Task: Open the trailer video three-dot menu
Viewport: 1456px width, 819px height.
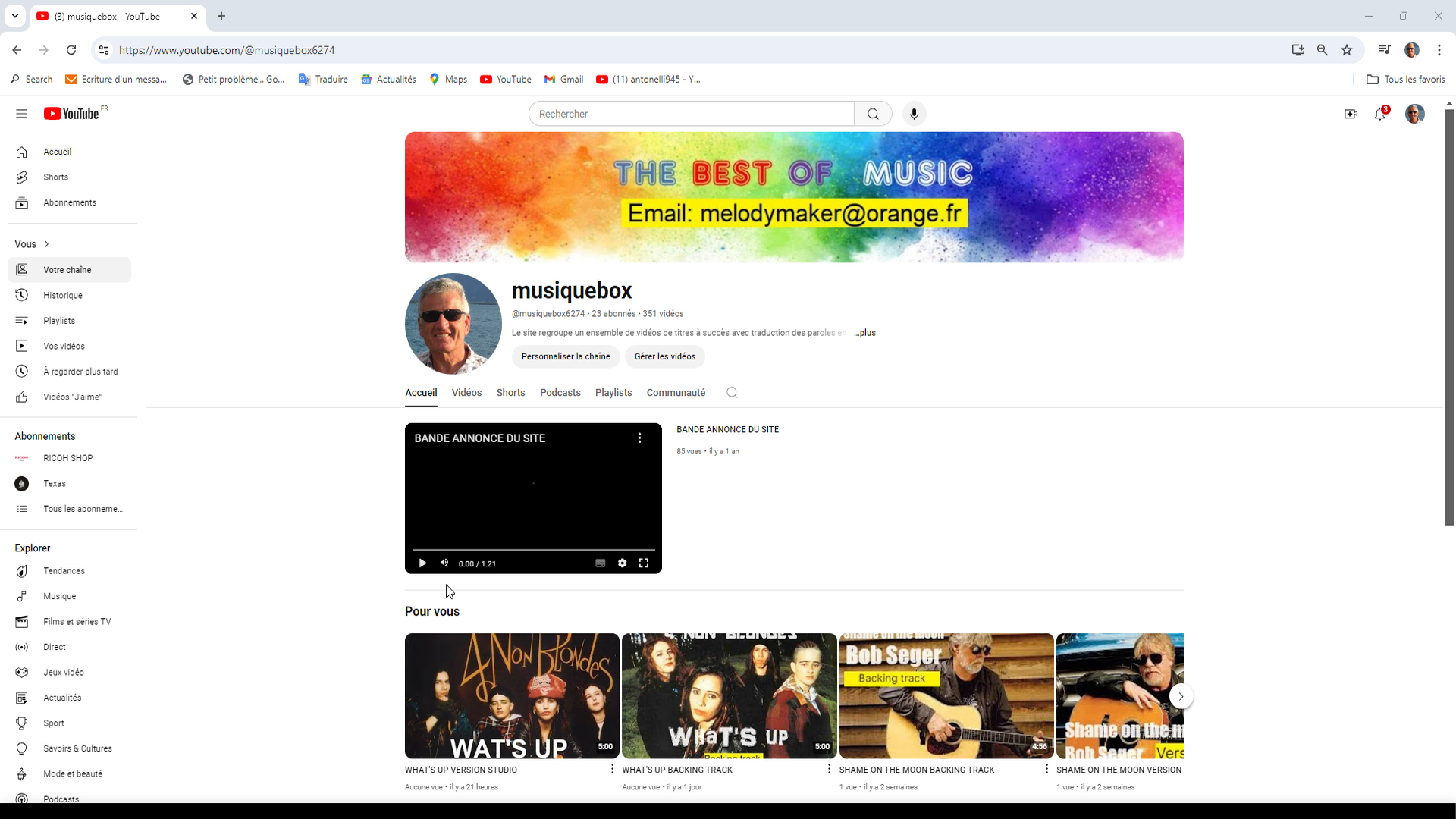Action: coord(639,438)
